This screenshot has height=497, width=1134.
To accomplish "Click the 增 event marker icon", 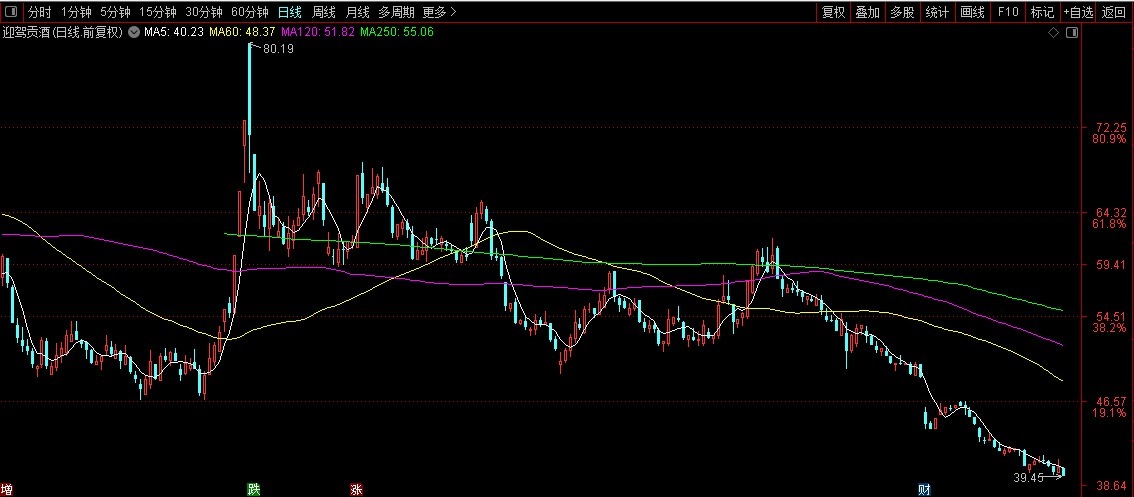I will coord(7,489).
